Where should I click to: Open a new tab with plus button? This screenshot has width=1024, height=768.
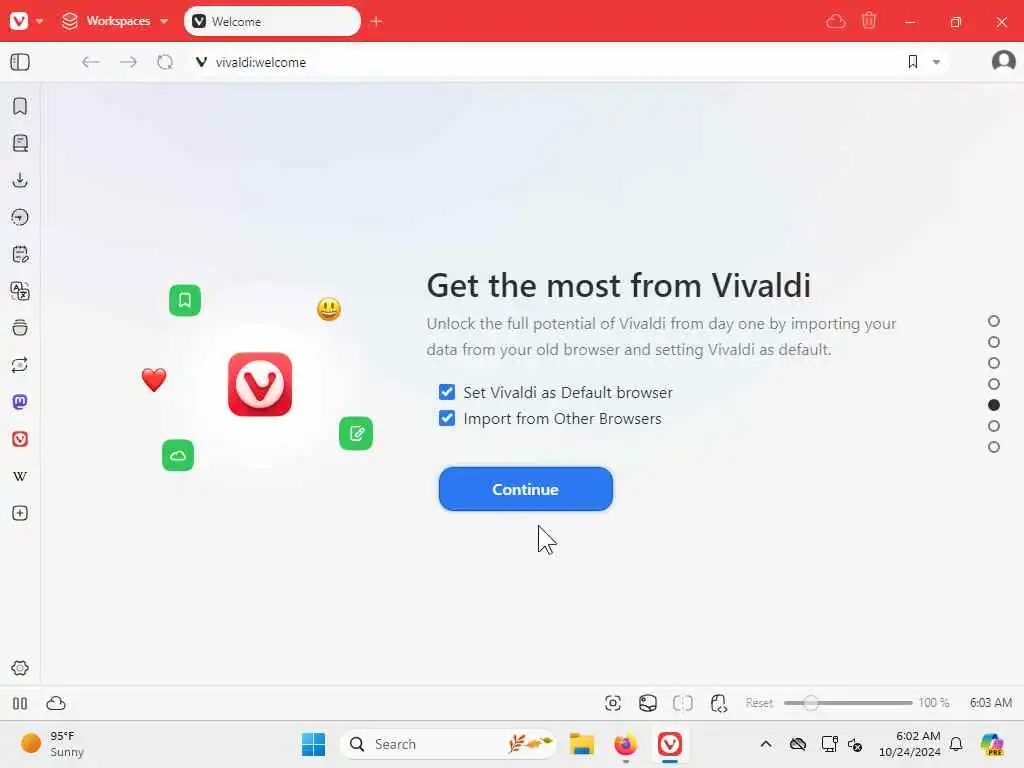pos(376,22)
